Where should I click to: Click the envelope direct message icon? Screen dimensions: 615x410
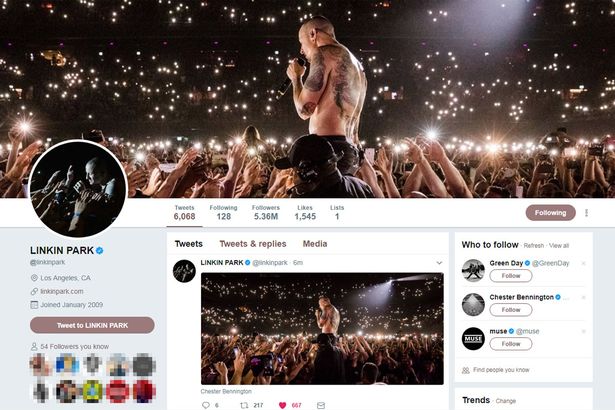click(321, 405)
